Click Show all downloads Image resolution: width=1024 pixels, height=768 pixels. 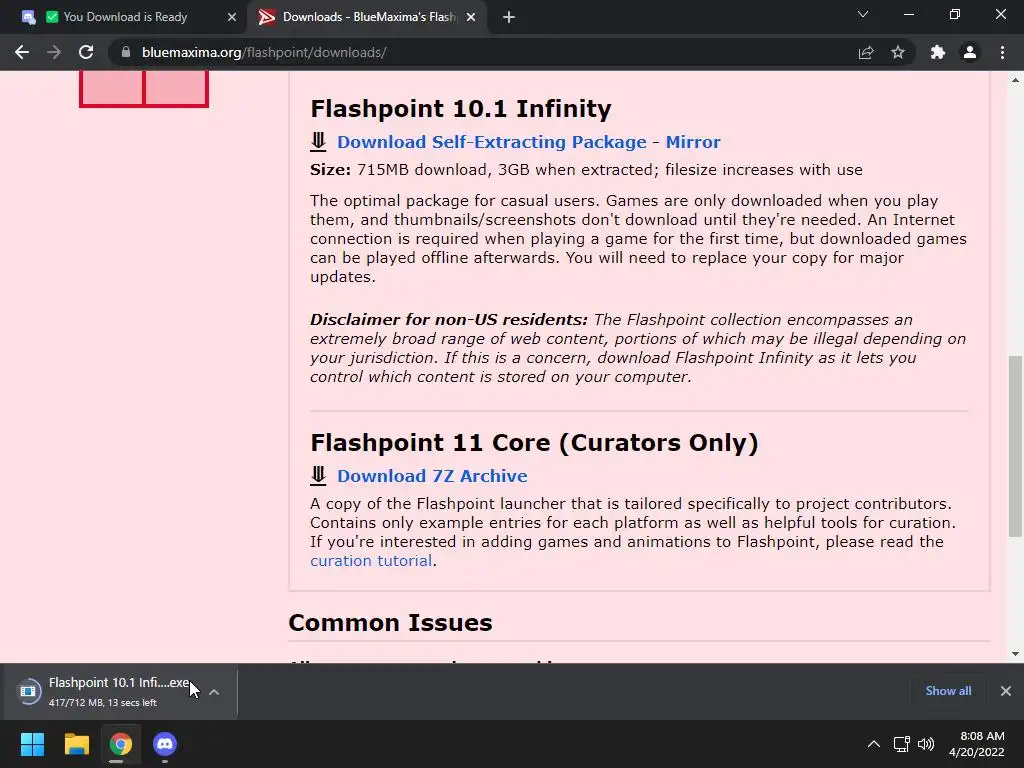[948, 691]
